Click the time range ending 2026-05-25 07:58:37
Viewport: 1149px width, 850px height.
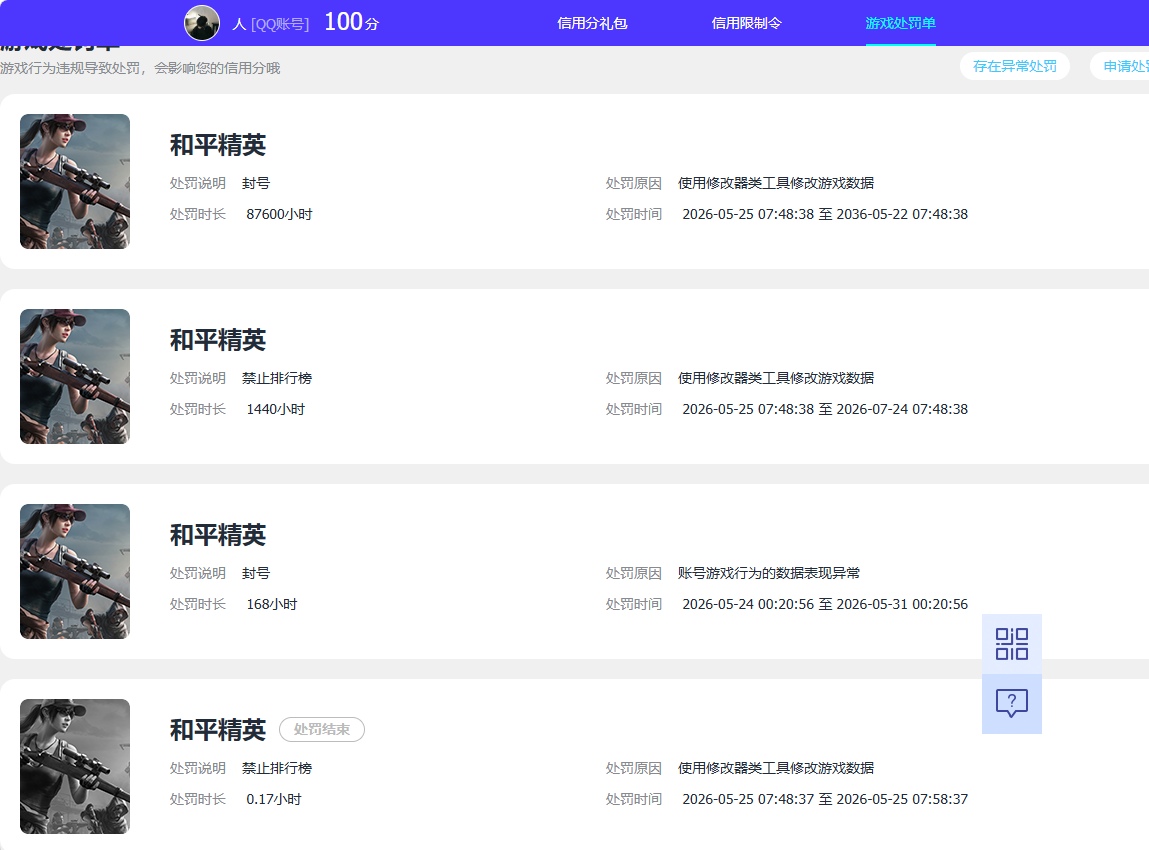click(825, 799)
